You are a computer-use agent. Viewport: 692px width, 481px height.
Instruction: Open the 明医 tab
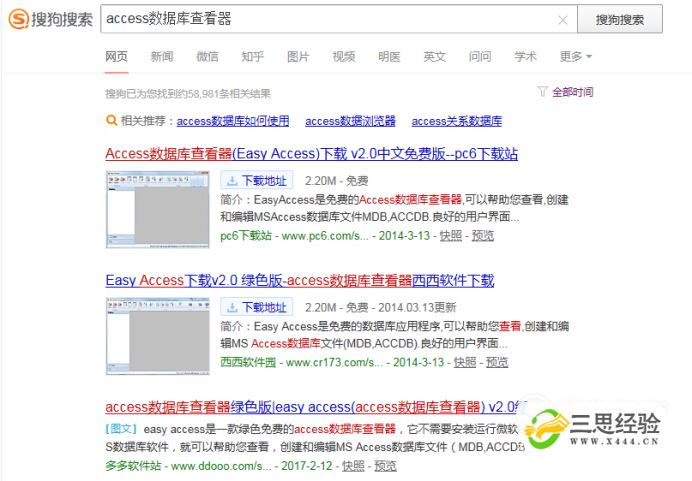coord(389,56)
